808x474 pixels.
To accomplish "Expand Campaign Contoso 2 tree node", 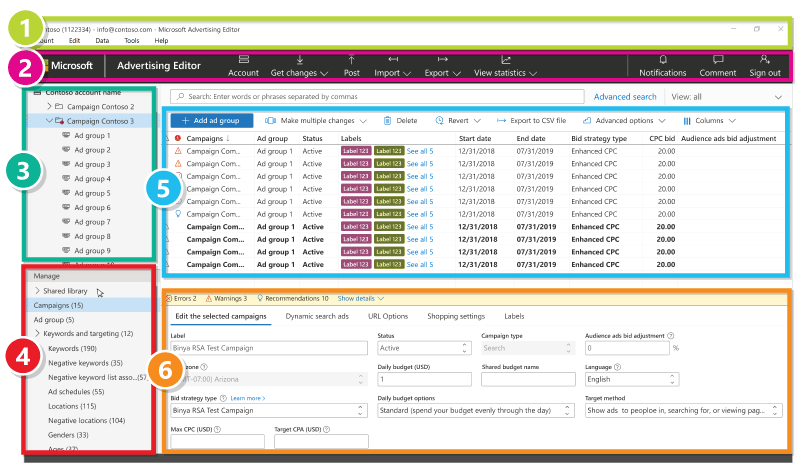I will click(x=49, y=106).
